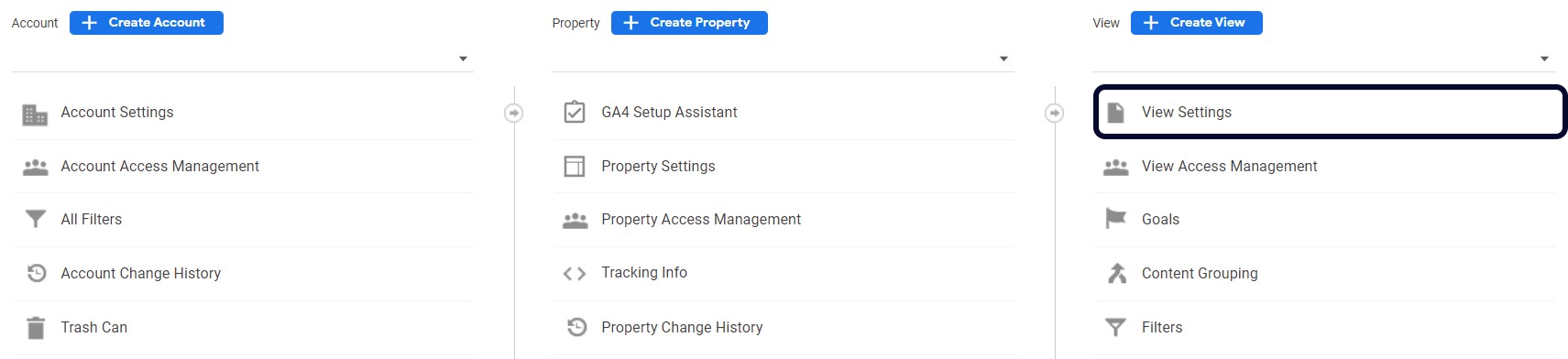The image size is (1568, 359).
Task: Click the Property Settings layout icon
Action: tap(575, 166)
